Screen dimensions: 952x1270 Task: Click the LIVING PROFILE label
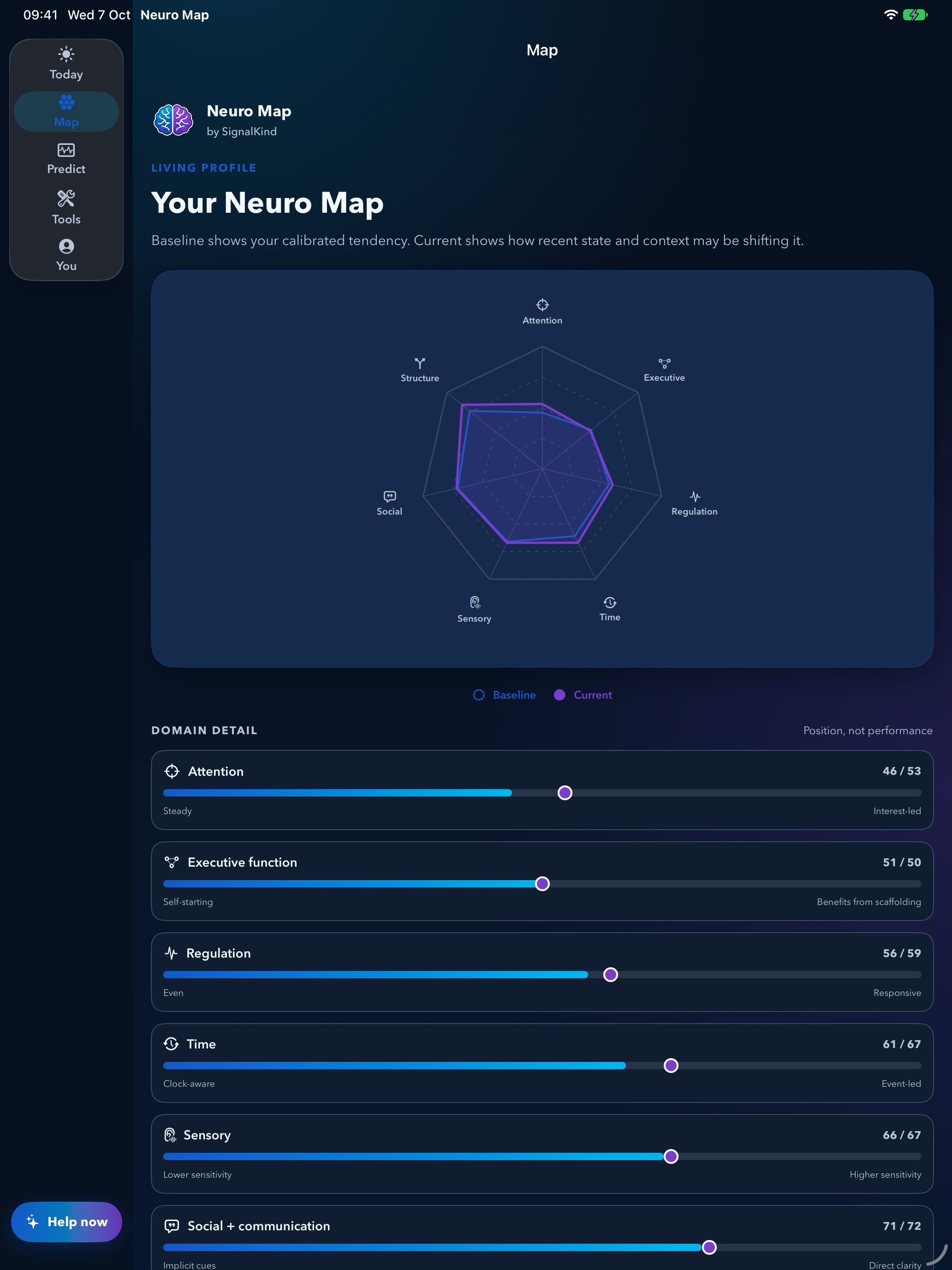pyautogui.click(x=204, y=168)
